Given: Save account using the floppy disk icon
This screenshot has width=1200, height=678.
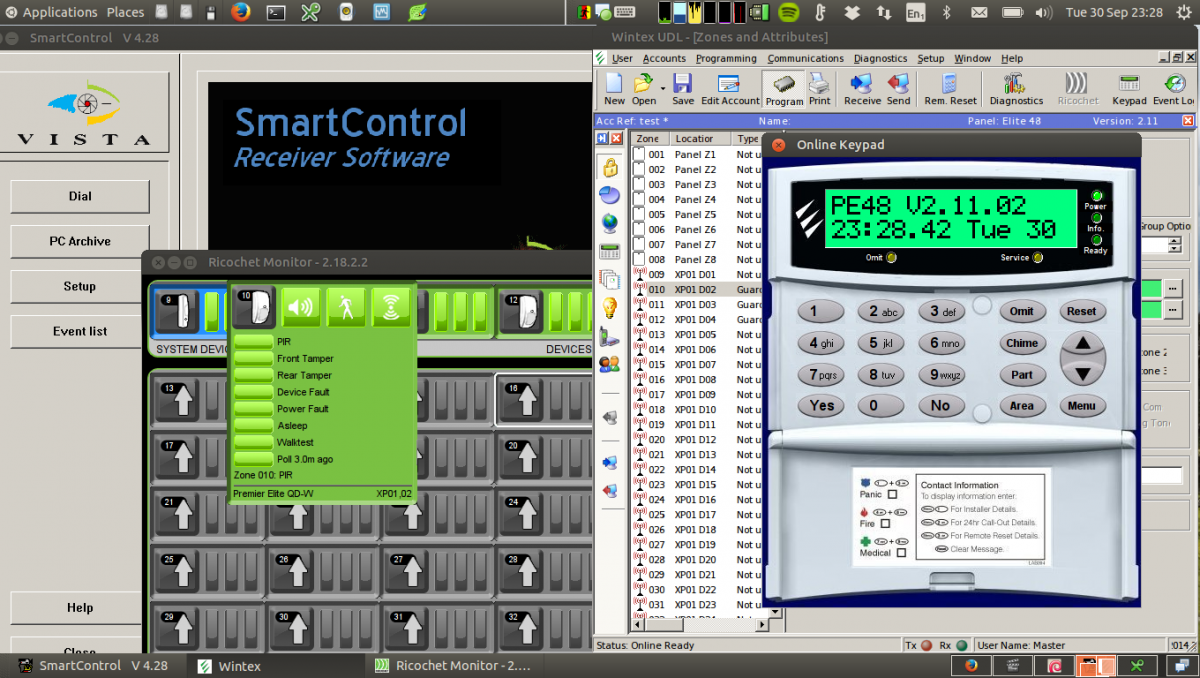Looking at the screenshot, I should pyautogui.click(x=683, y=89).
